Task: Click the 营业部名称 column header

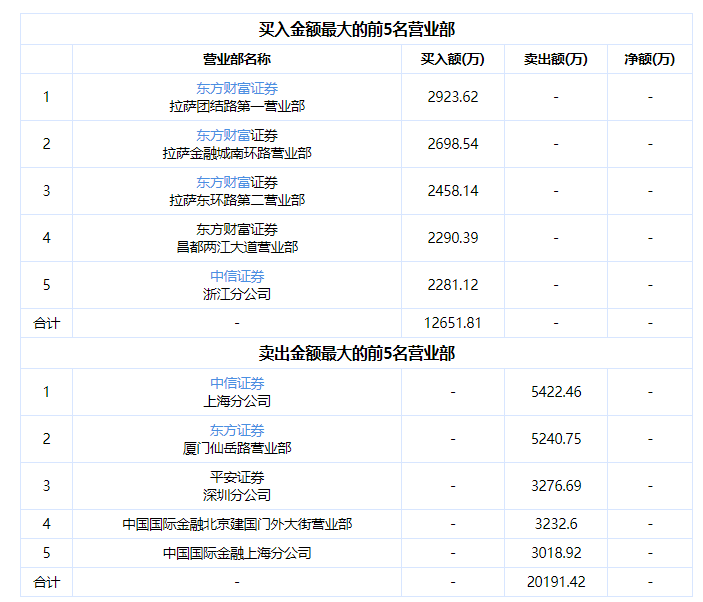Action: 237,59
